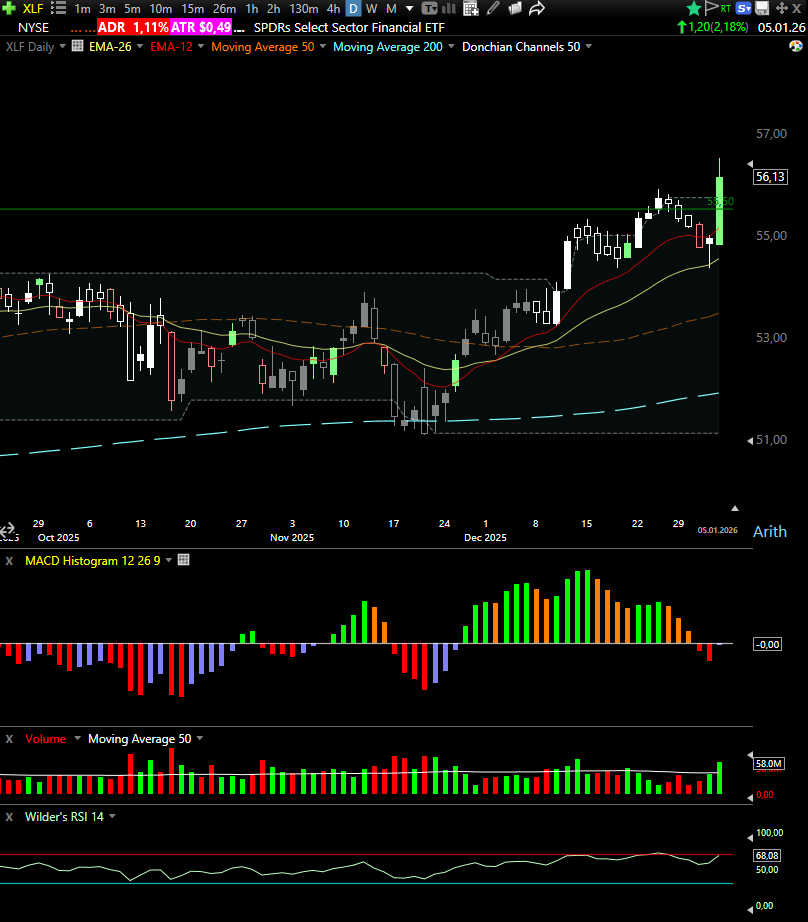808x922 pixels.
Task: Select the 130m timeframe
Action: tap(304, 9)
